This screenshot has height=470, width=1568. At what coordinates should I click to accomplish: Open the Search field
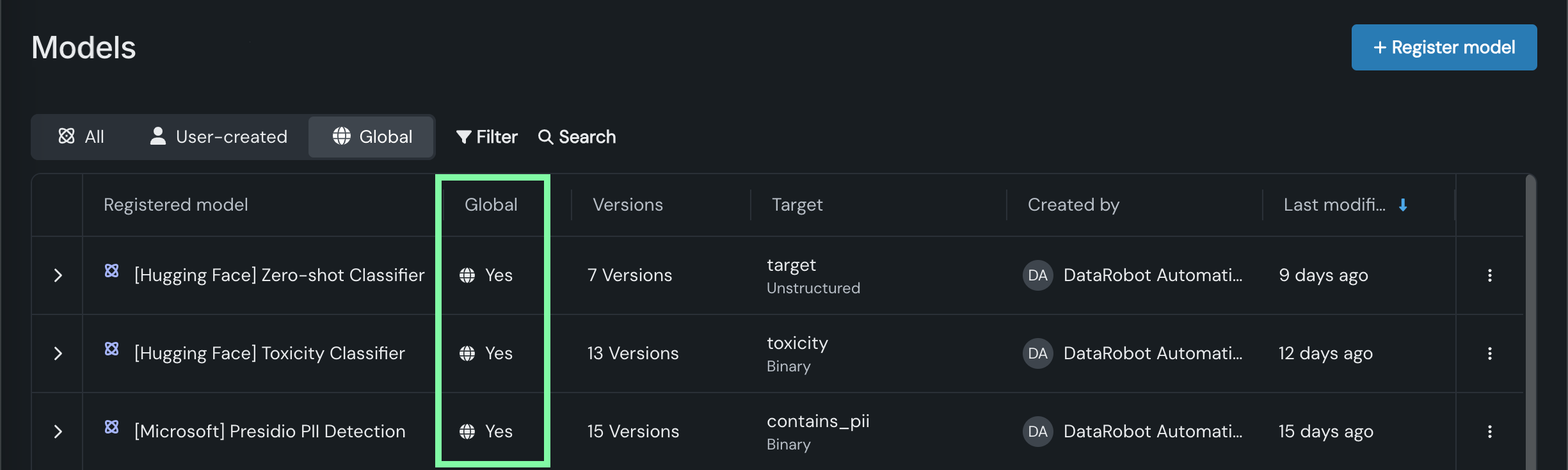click(577, 137)
